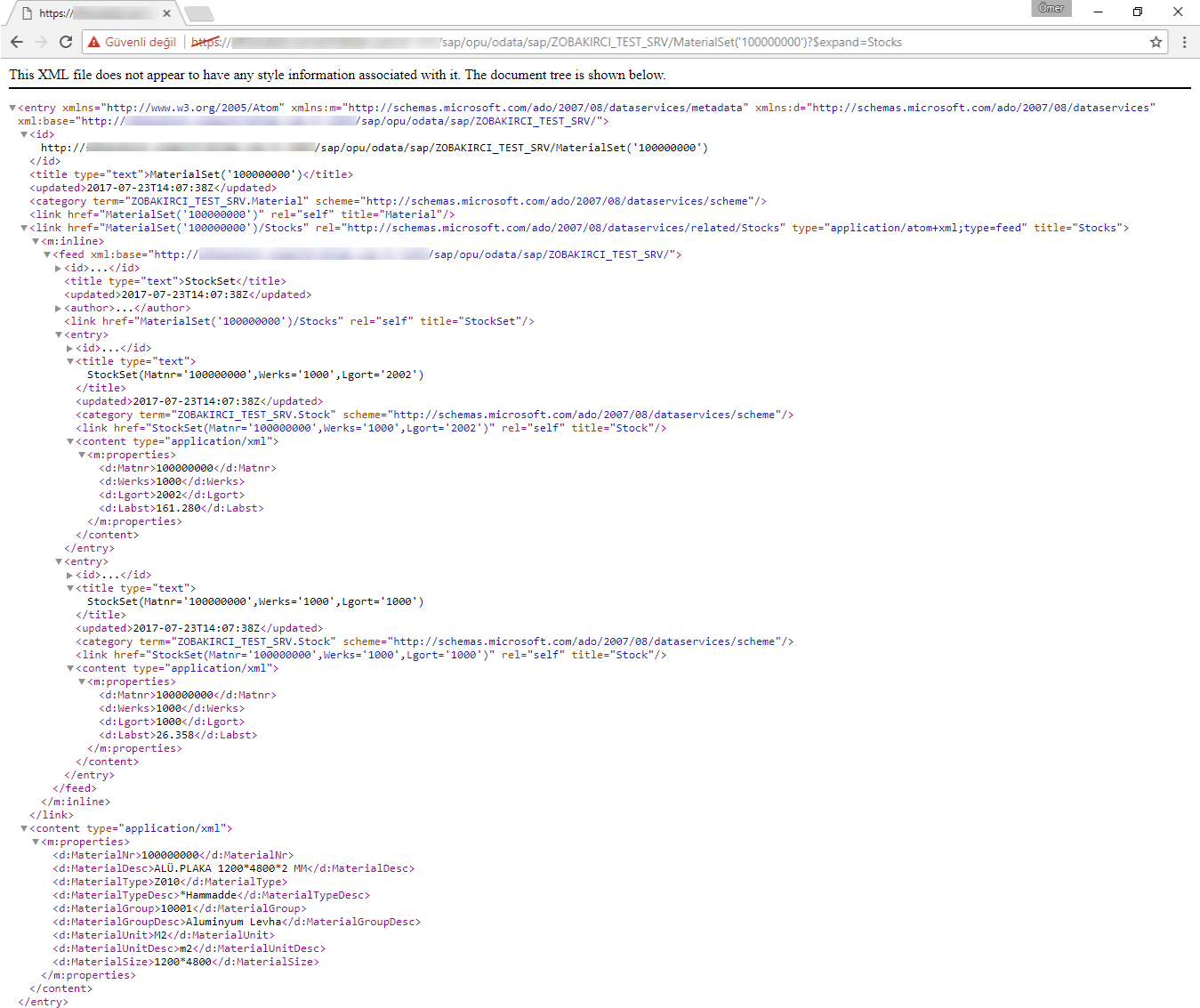The width and height of the screenshot is (1200, 1008).
Task: Collapse the m:inline node
Action: click(36, 241)
